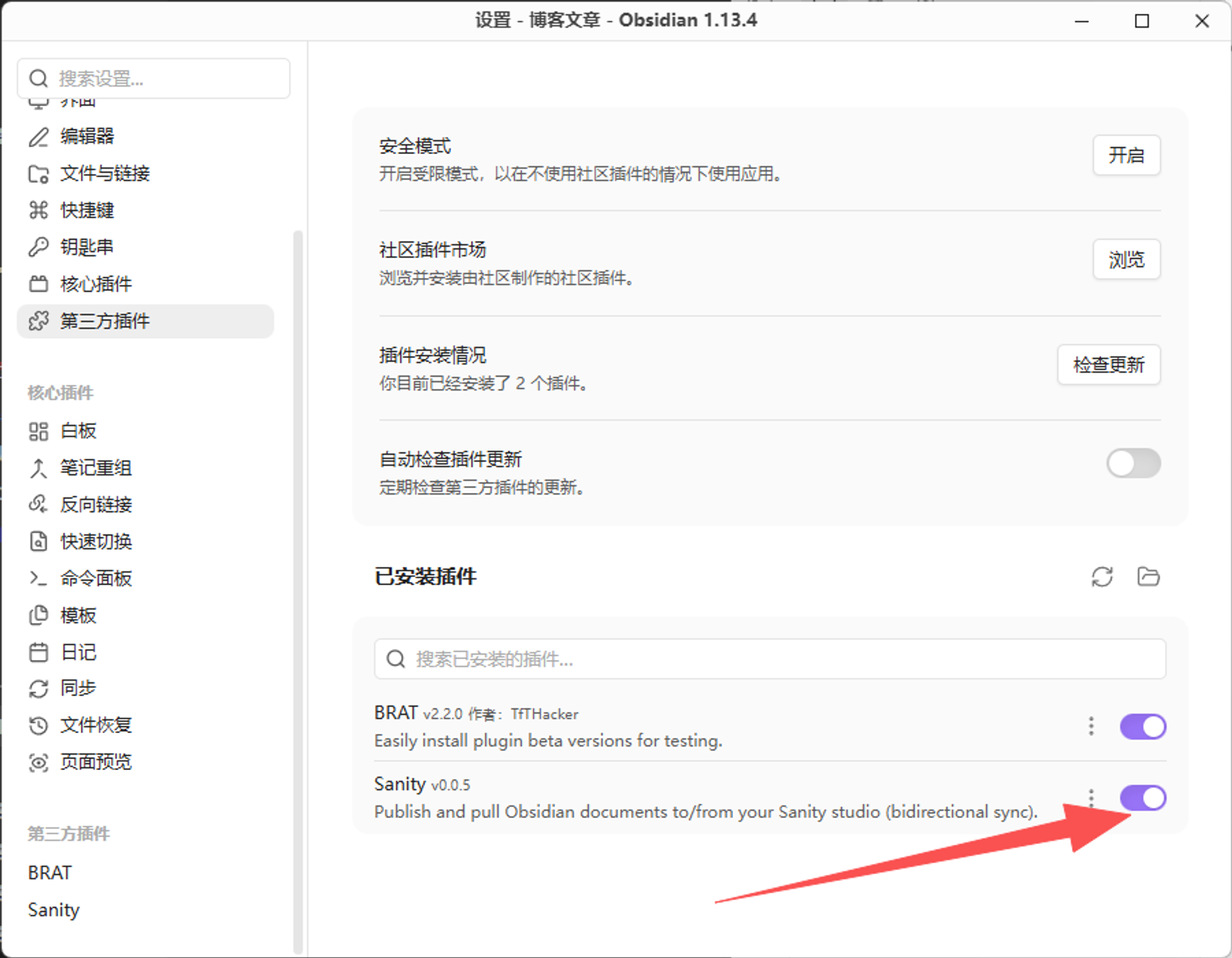This screenshot has height=958, width=1232.
Task: Select the 第三方插件 settings tab
Action: tap(146, 321)
